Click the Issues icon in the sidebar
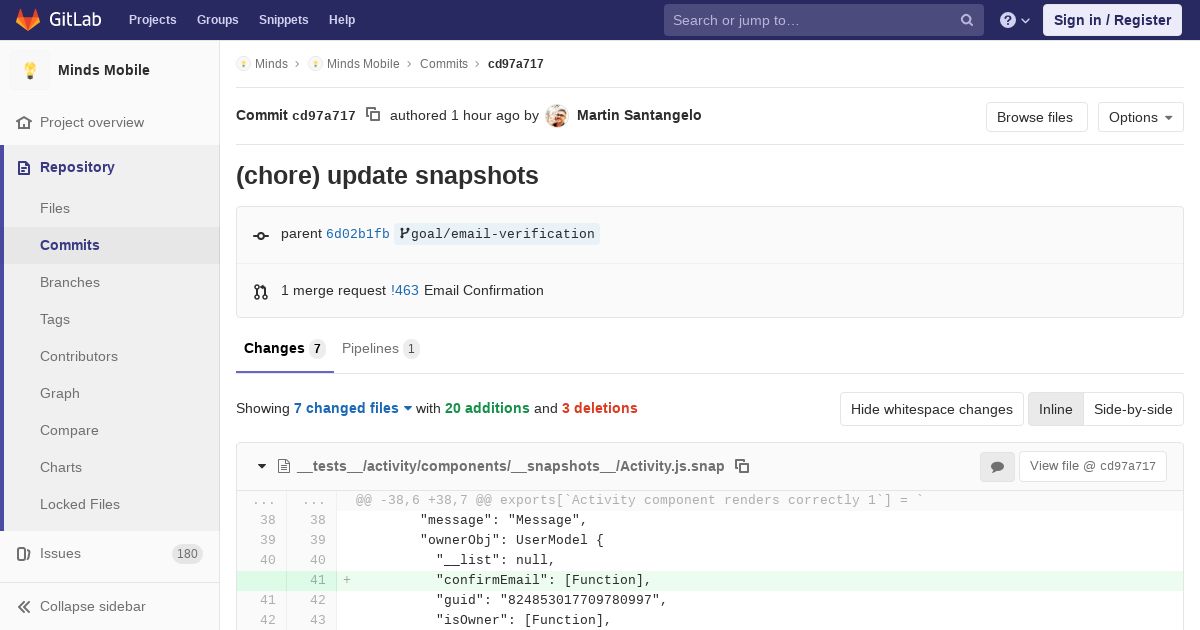1200x630 pixels. [24, 553]
